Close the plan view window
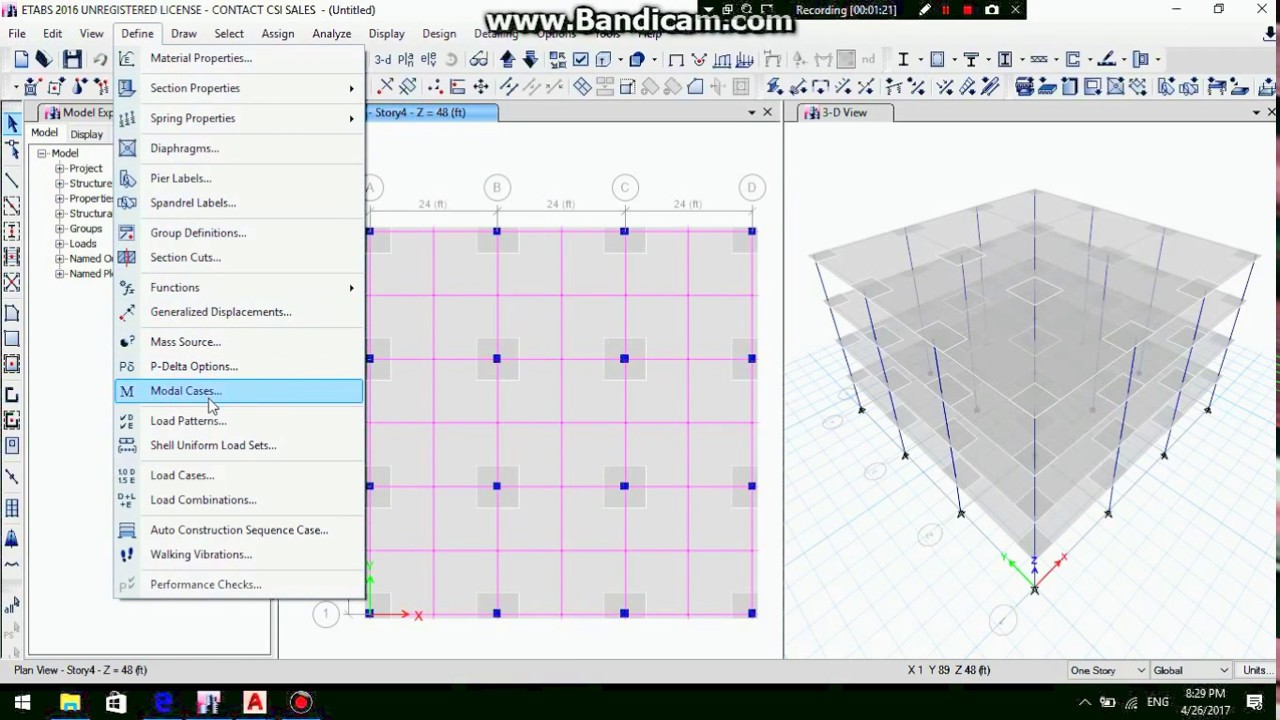The height and width of the screenshot is (720, 1280). tap(768, 113)
